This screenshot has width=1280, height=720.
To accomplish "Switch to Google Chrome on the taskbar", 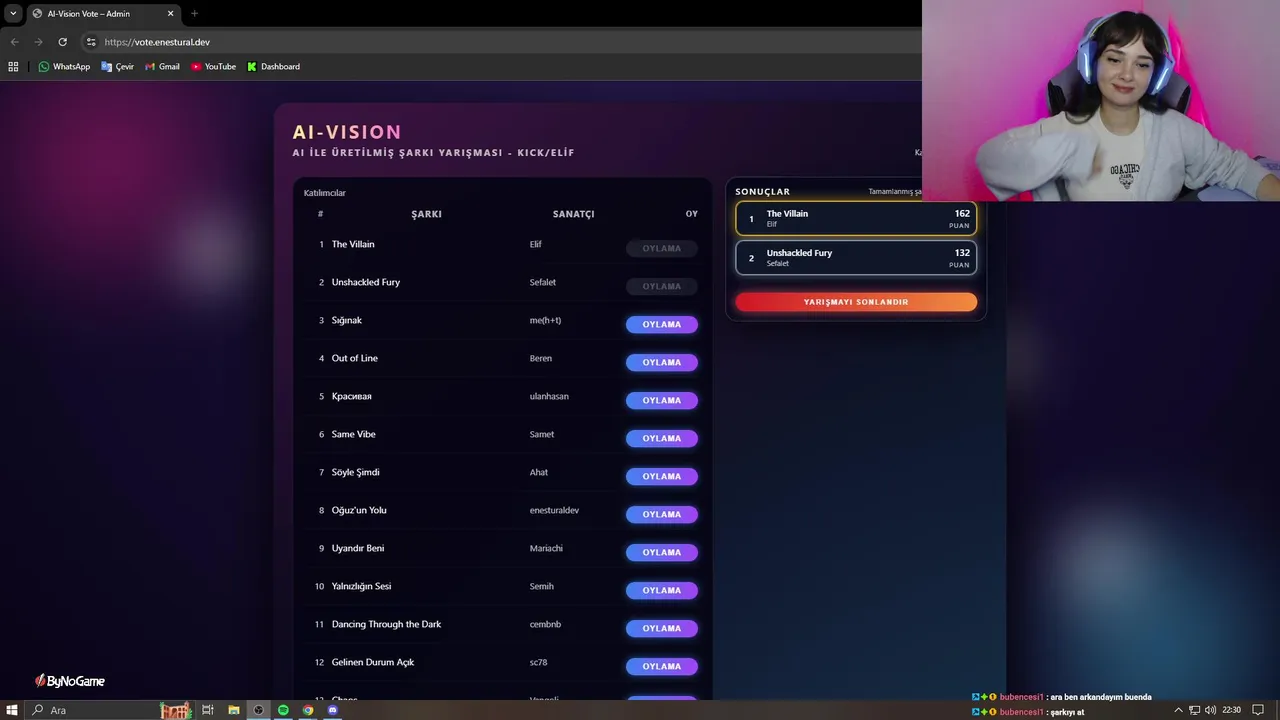I will [x=308, y=710].
